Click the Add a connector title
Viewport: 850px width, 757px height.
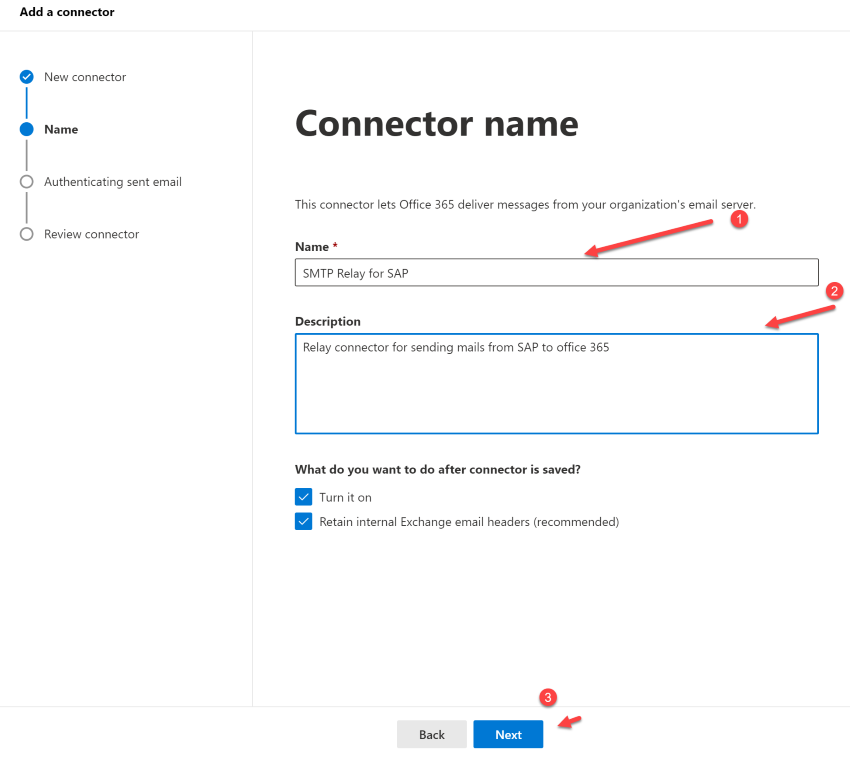coord(67,12)
